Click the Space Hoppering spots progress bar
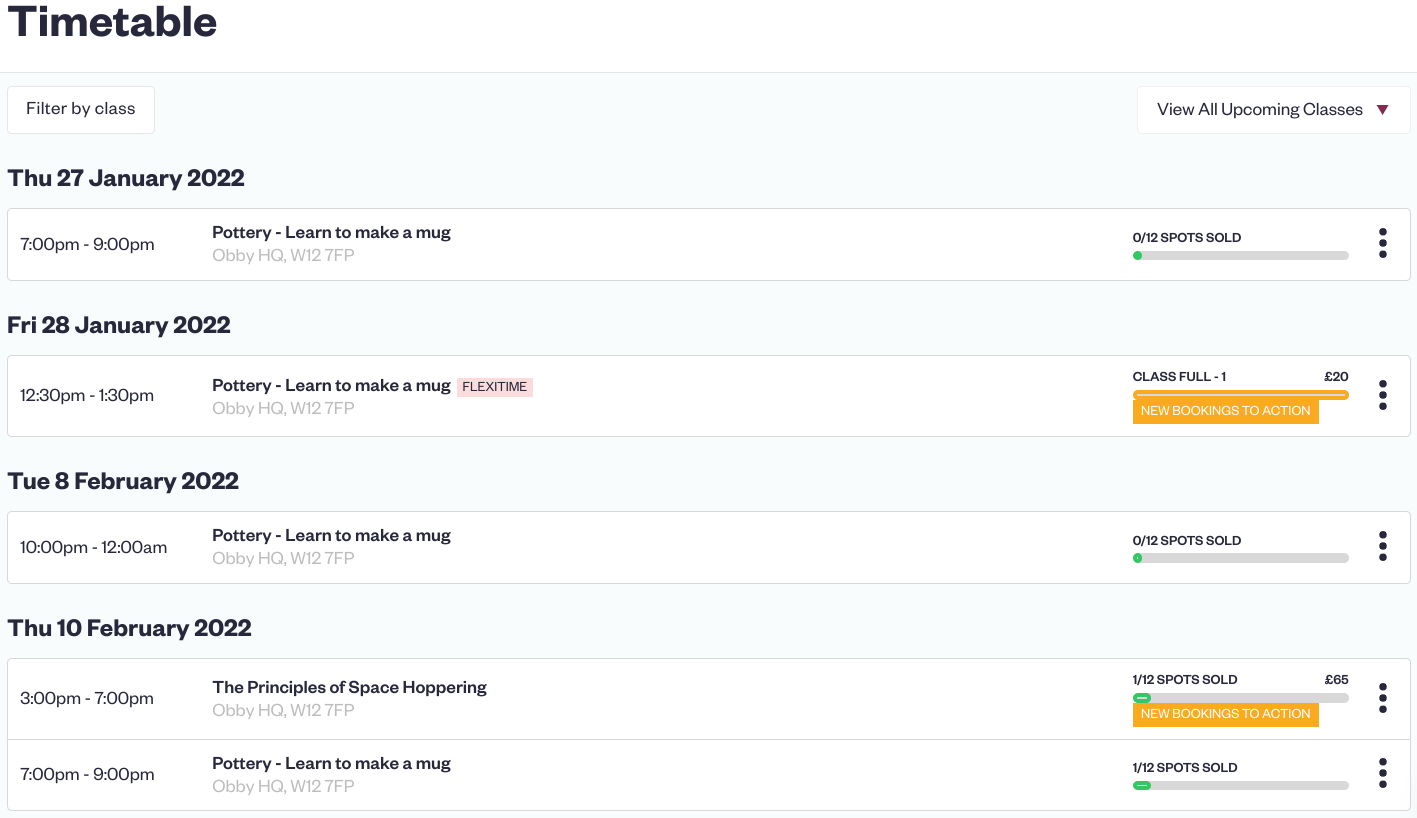1417x818 pixels. 1241,698
